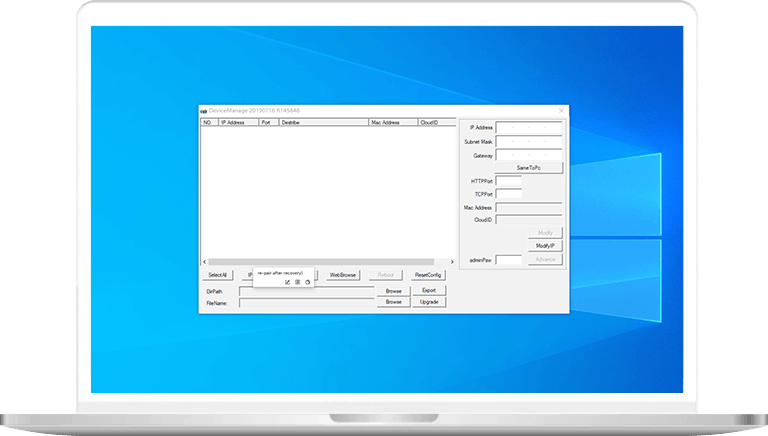Click Browse beside the FileName field
Screen dimensions: 768x436
[x=393, y=302]
